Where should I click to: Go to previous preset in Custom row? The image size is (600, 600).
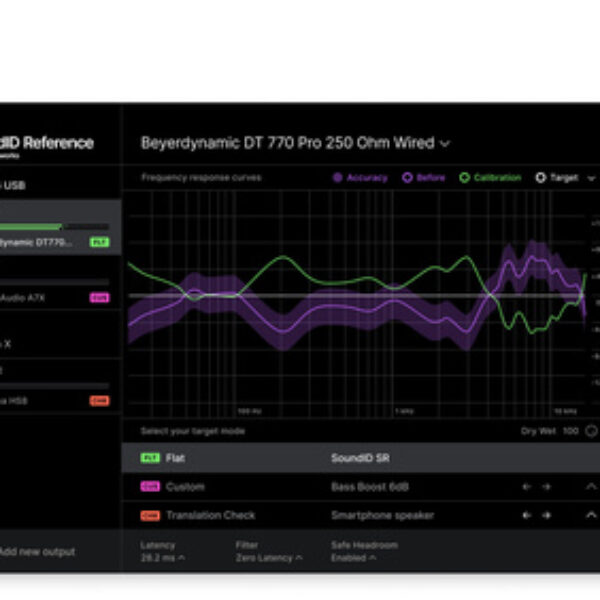click(x=527, y=487)
